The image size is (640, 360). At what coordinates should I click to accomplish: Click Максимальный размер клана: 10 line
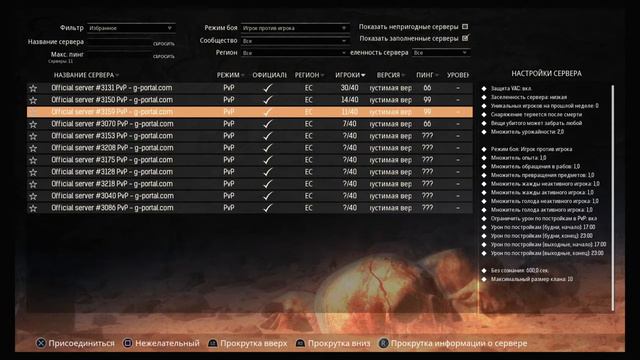(531, 279)
